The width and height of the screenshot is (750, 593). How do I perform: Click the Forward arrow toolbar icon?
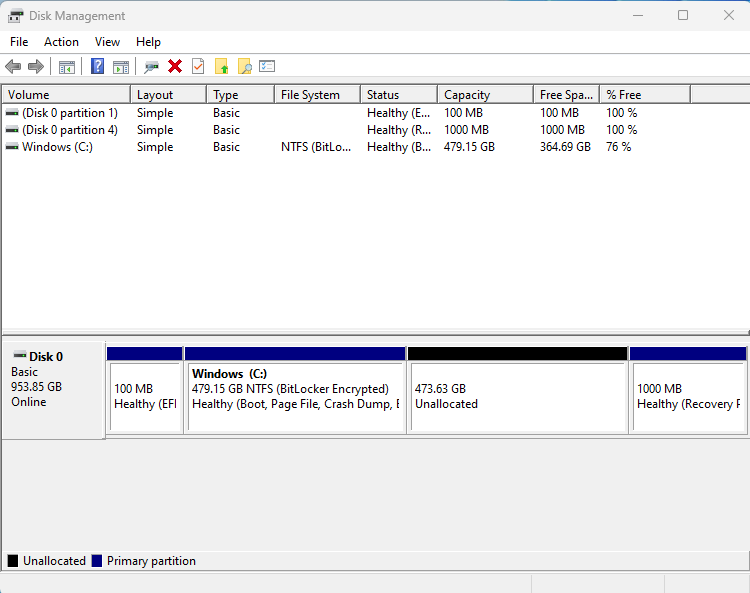(36, 66)
